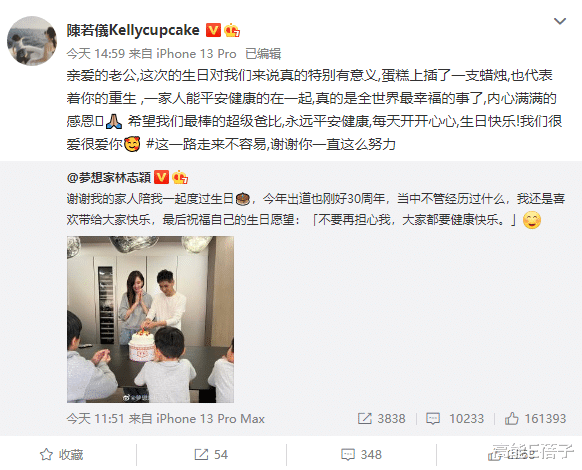Like Kellycupcake's post with thumbs-up button
This screenshot has width=582, height=470.
tap(511, 454)
